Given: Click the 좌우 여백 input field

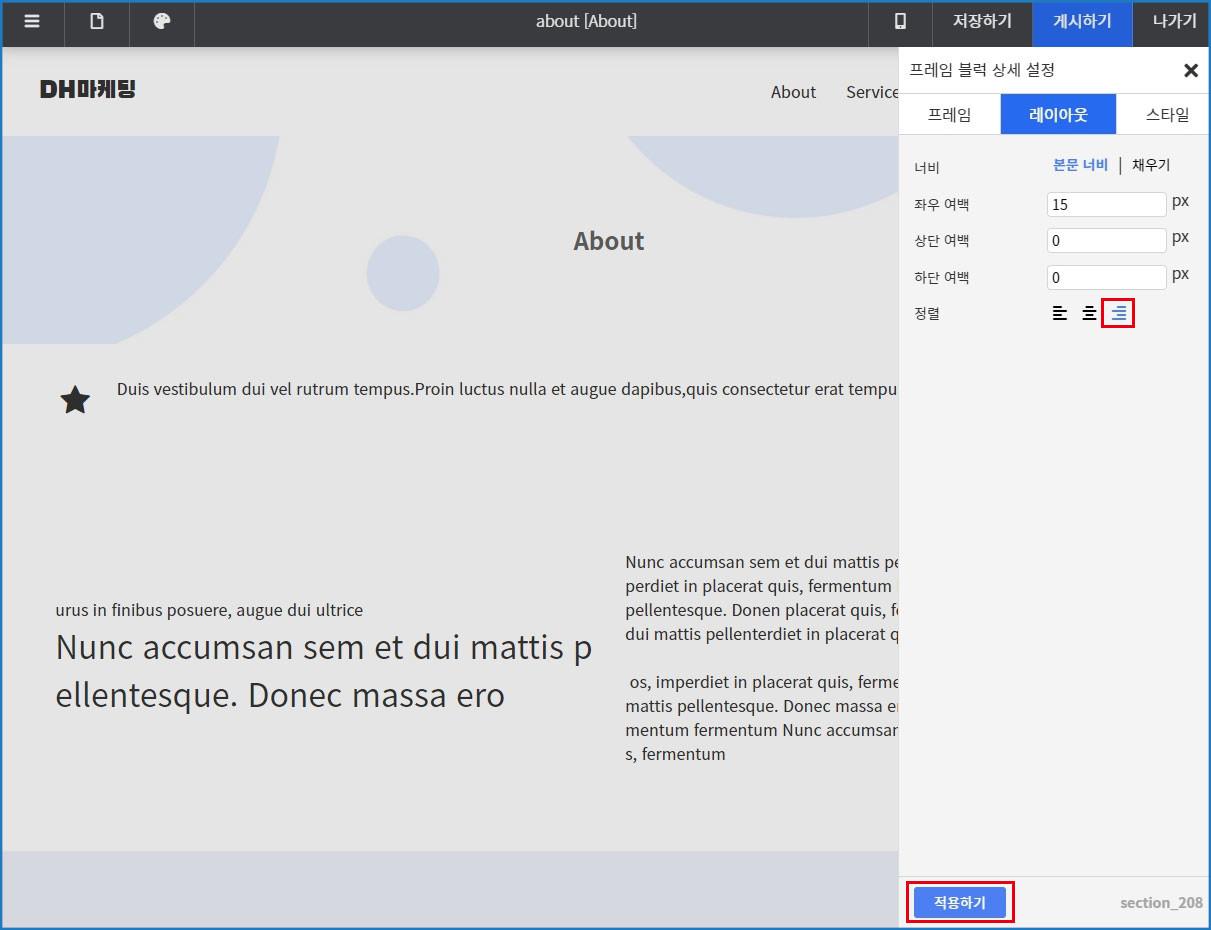Looking at the screenshot, I should click(1106, 204).
